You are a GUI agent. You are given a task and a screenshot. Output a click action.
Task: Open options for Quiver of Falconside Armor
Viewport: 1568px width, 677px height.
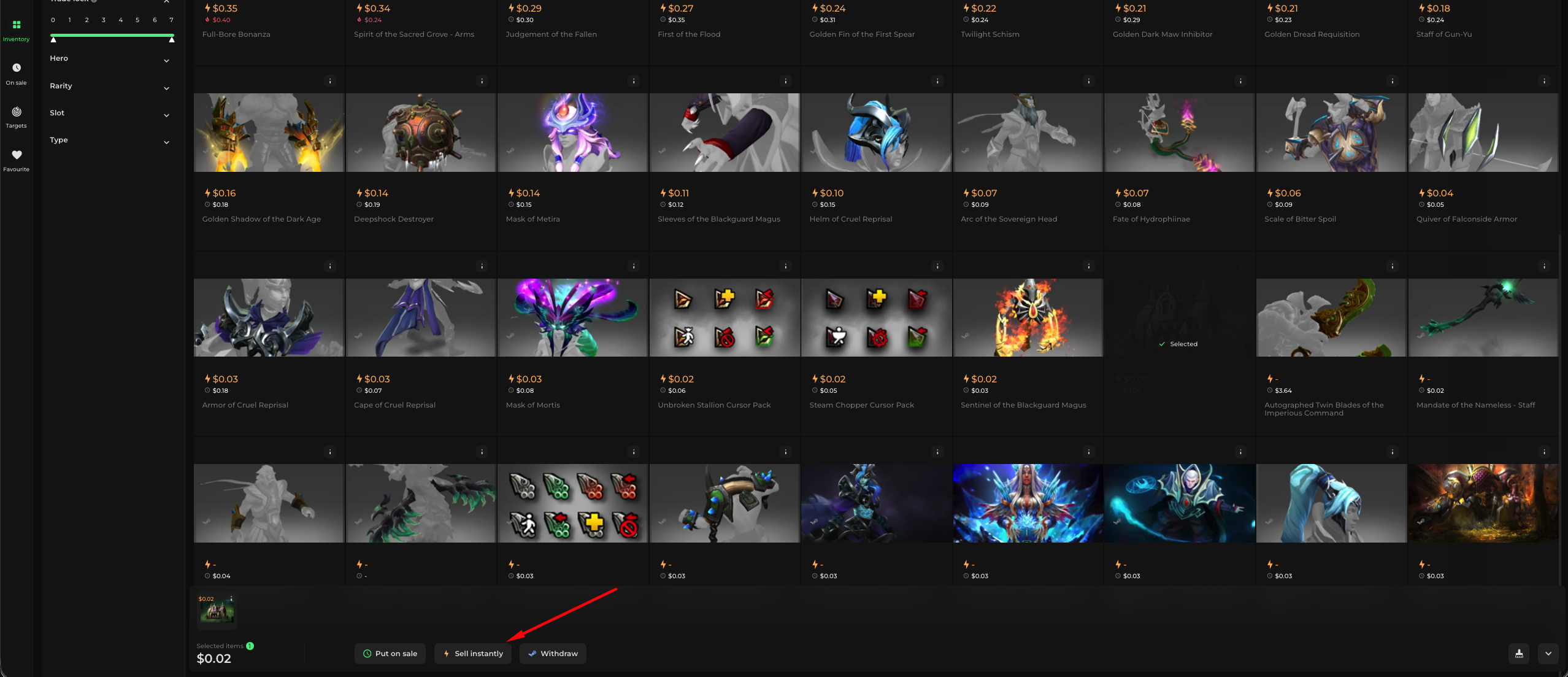click(x=1545, y=81)
